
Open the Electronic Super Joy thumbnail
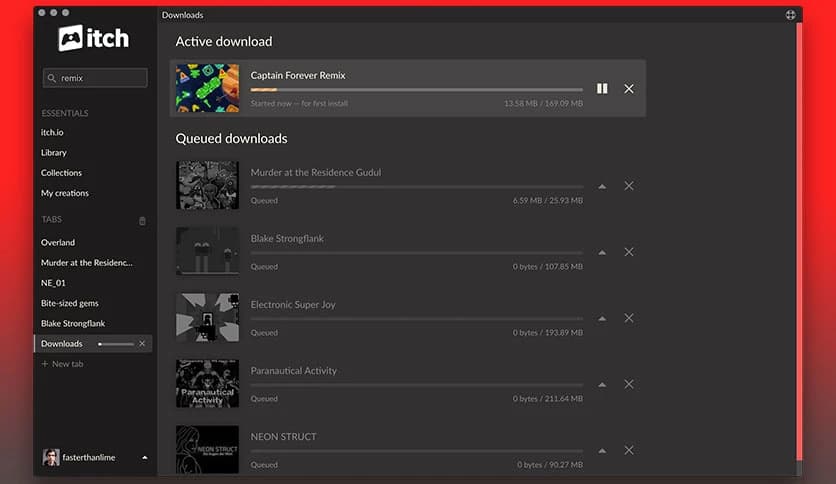coord(207,317)
